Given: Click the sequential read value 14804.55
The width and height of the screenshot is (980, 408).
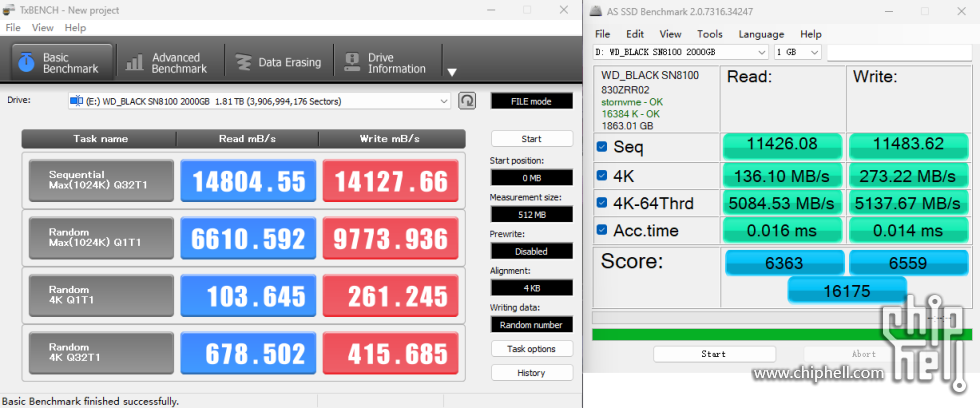Looking at the screenshot, I should (x=248, y=181).
